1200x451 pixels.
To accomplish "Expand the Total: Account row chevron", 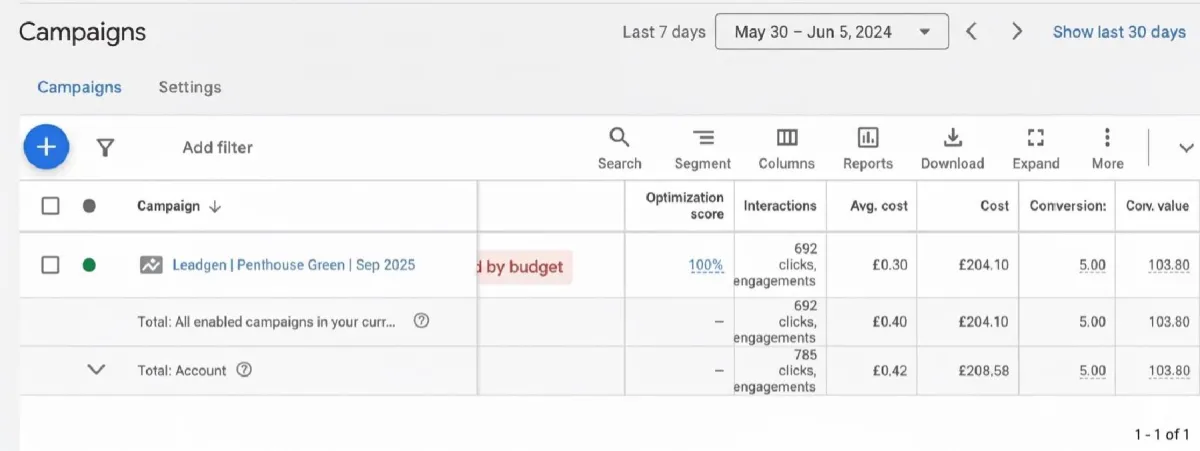I will (x=96, y=370).
